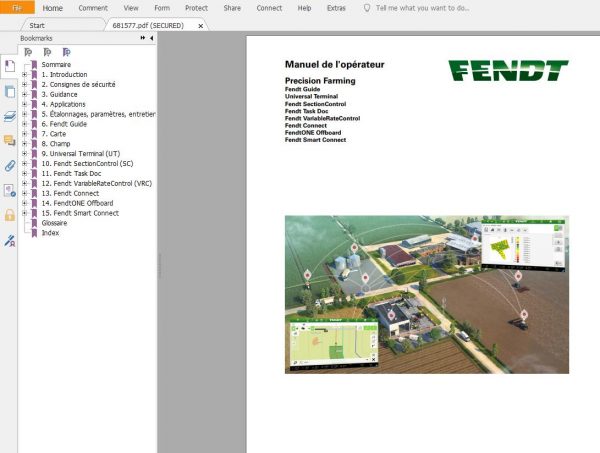Image resolution: width=600 pixels, height=453 pixels.
Task: Click the Precision Farming heading in document
Action: pos(320,81)
